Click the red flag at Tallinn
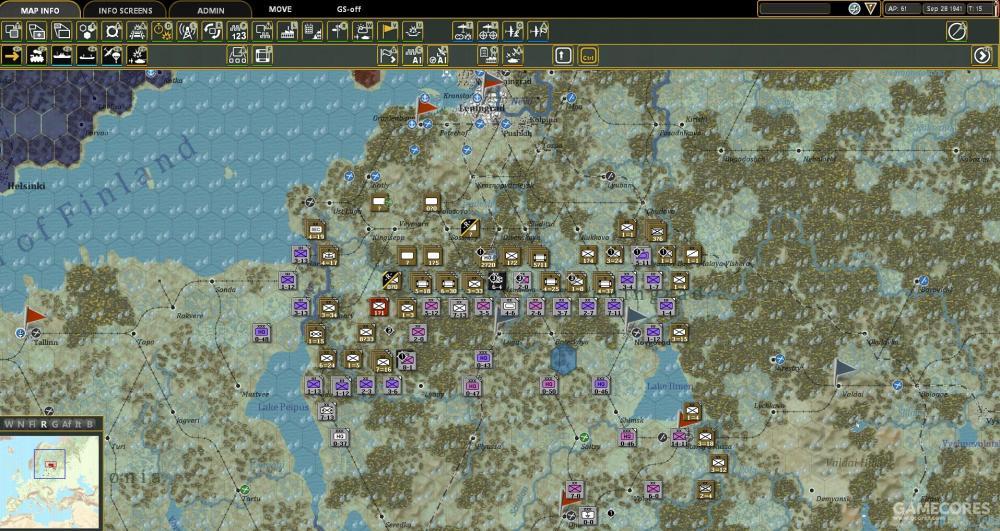This screenshot has height=531, width=1000. (x=34, y=317)
